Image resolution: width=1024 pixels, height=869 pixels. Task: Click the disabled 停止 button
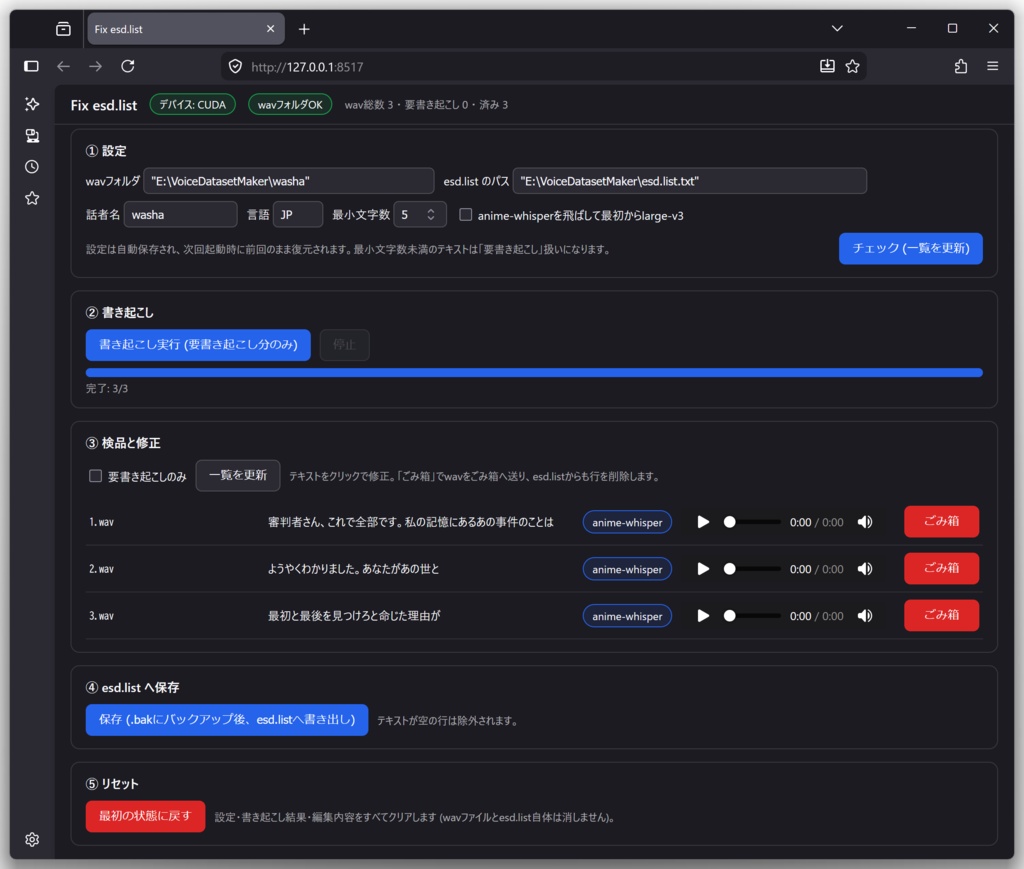click(344, 345)
